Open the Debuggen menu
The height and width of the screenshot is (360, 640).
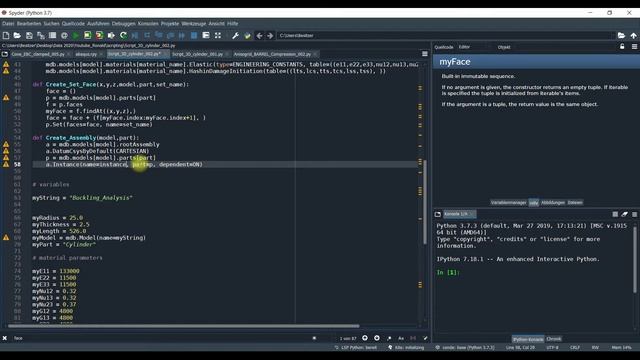[124, 24]
